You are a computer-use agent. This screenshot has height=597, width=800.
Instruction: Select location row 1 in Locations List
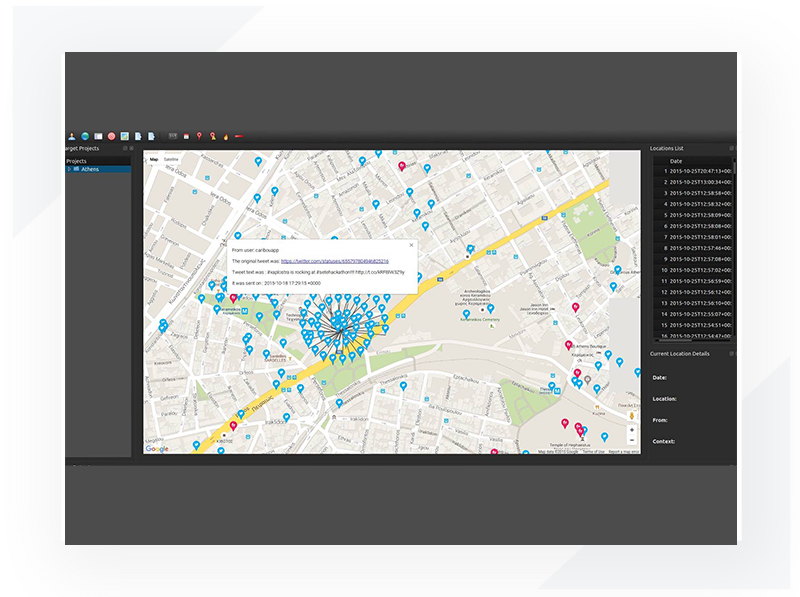698,171
